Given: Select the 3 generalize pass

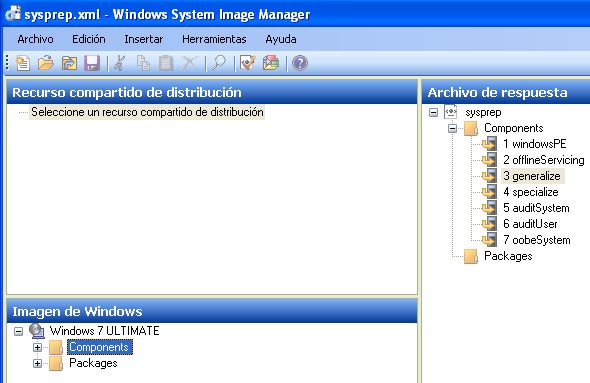Looking at the screenshot, I should [x=532, y=176].
